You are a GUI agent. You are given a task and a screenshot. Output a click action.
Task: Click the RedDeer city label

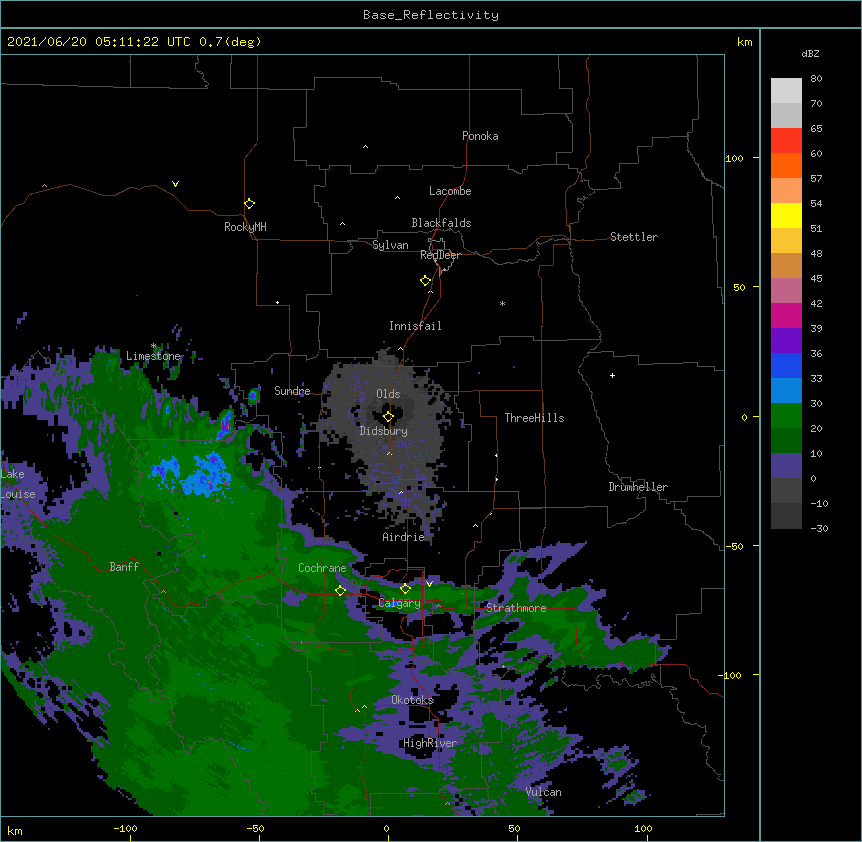pyautogui.click(x=440, y=255)
